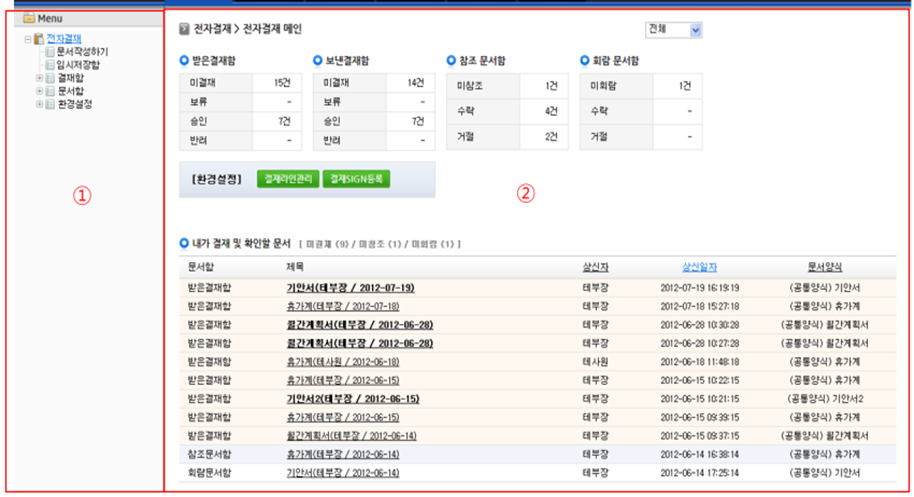The height and width of the screenshot is (497, 914).
Task: Select 결재함 in the menu tree
Action: (x=71, y=78)
